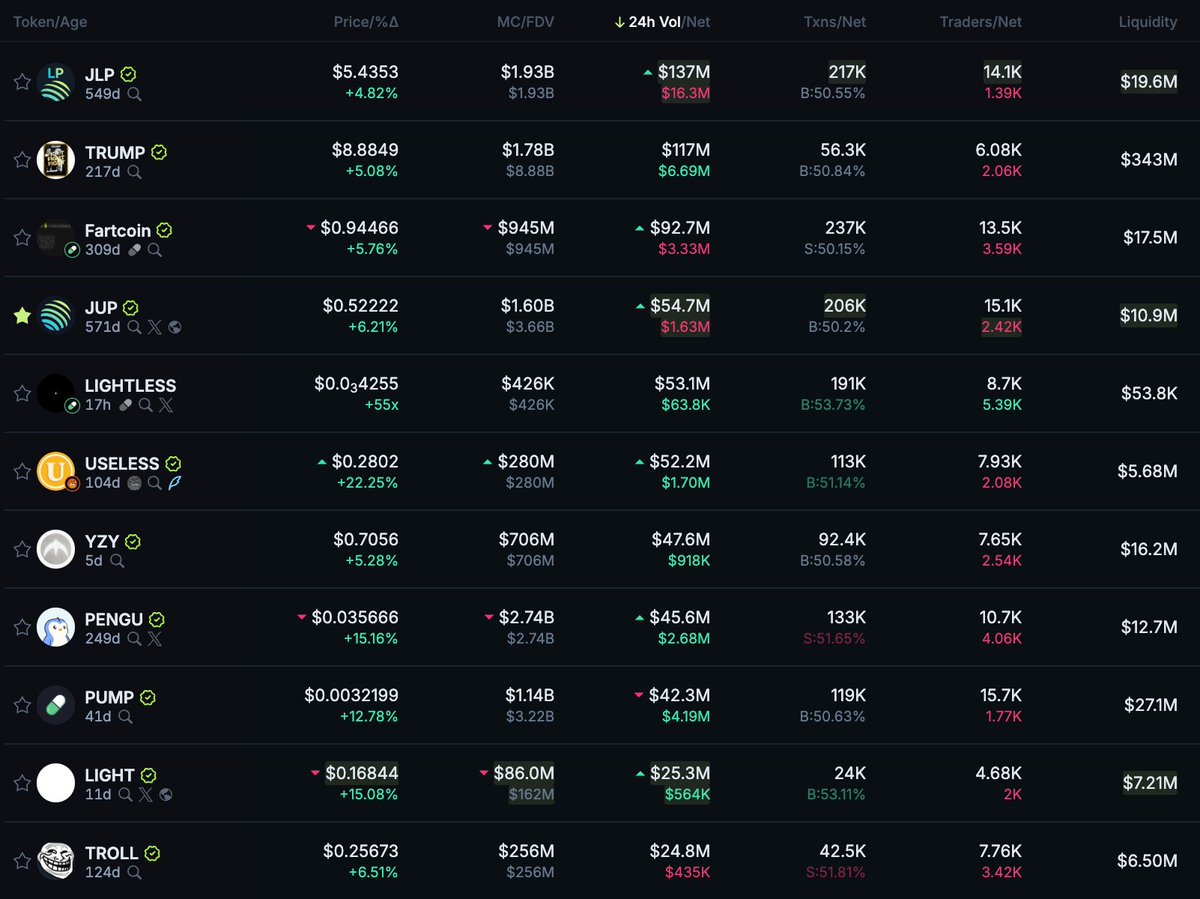This screenshot has height=899, width=1200.
Task: Open PUMP pill logo
Action: [x=56, y=706]
